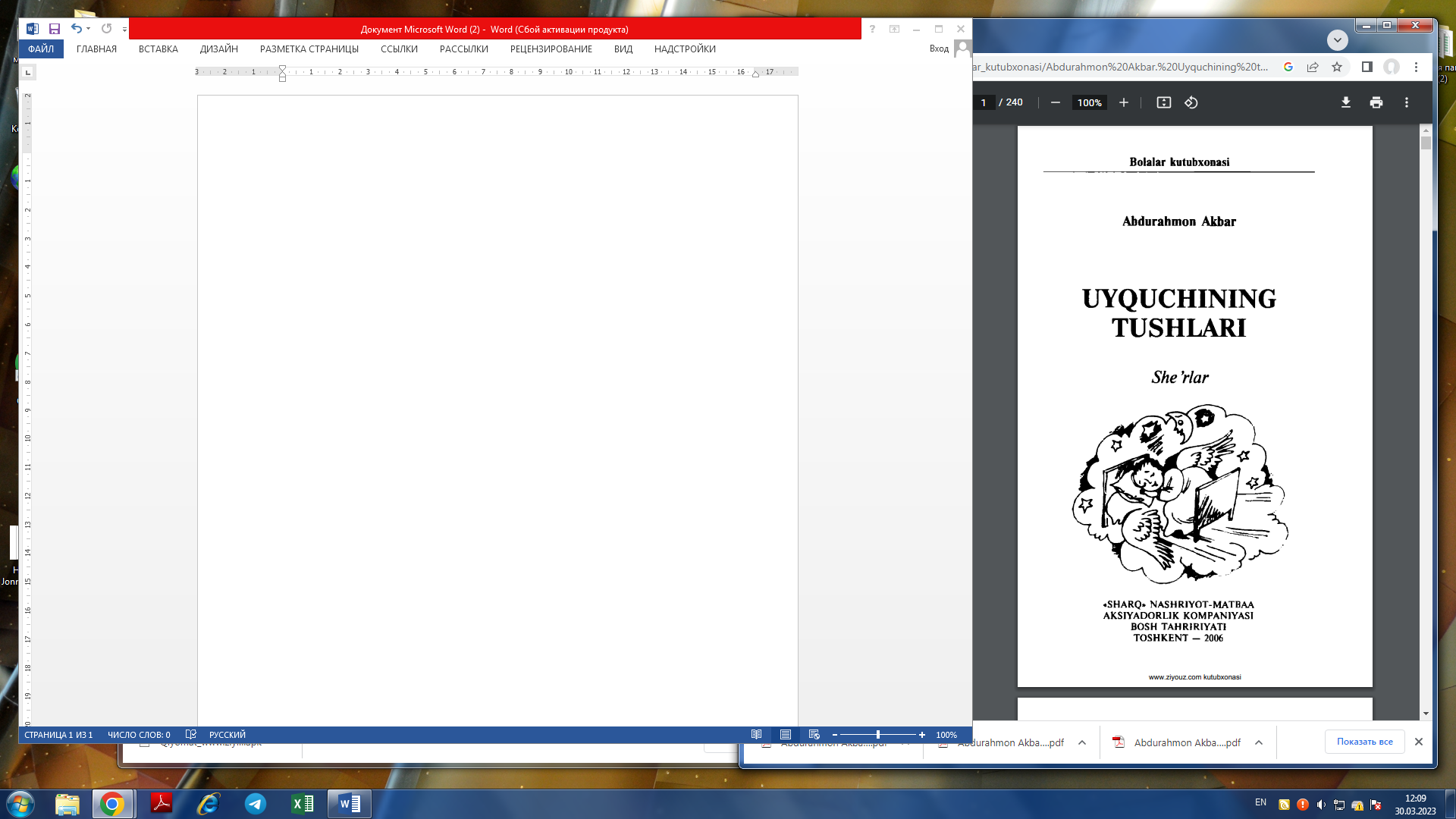Viewport: 1456px width, 819px height.
Task: Open the ФАЙЛ menu tab
Action: [x=41, y=49]
